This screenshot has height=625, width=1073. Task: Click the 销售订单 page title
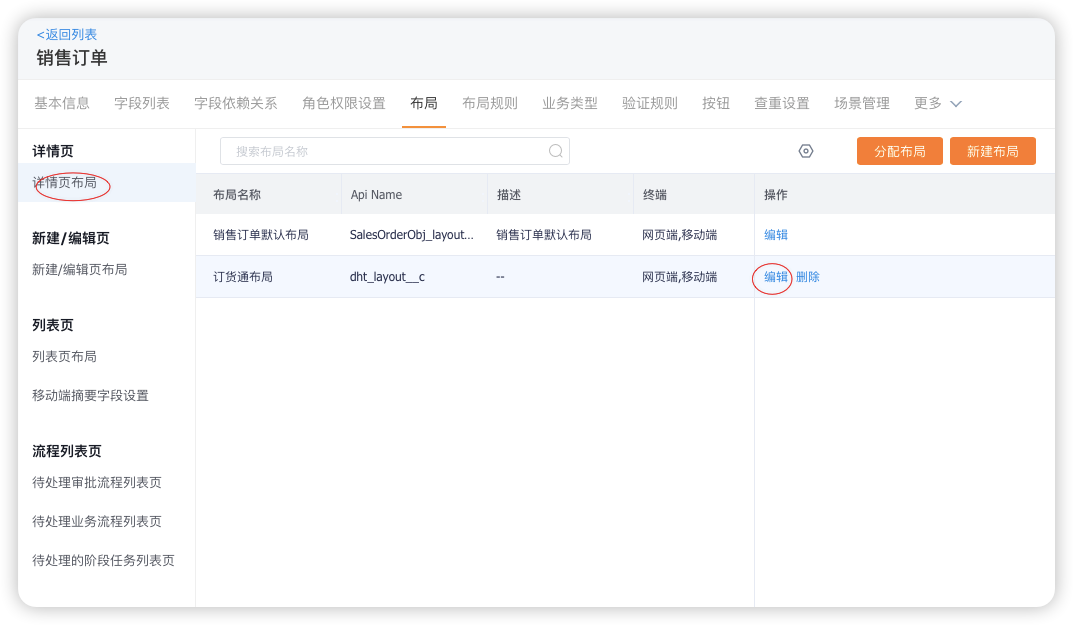[x=72, y=58]
